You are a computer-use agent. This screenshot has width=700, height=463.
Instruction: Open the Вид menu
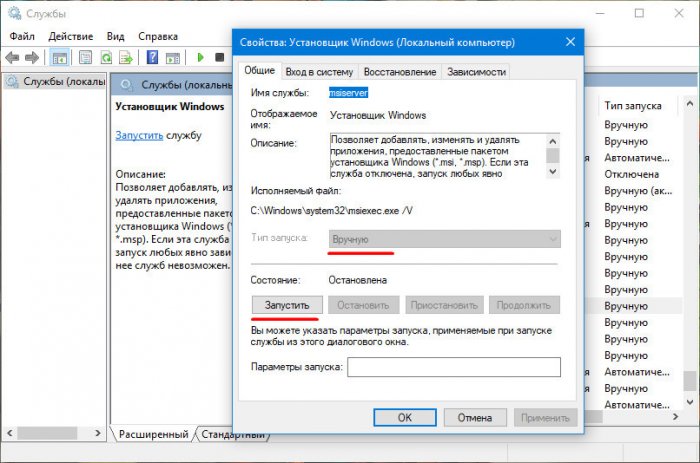115,36
